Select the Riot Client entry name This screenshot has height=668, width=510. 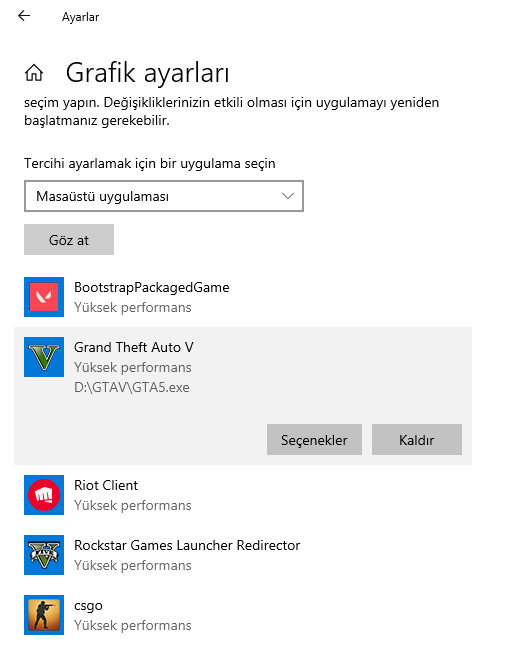click(106, 485)
